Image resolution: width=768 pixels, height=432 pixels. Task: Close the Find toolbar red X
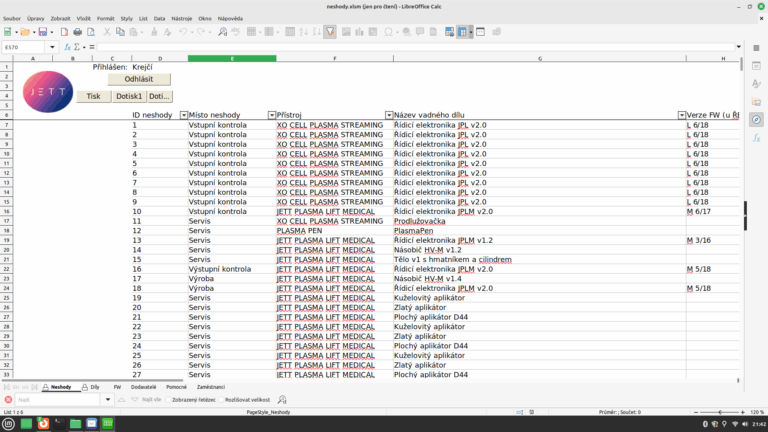click(8, 400)
